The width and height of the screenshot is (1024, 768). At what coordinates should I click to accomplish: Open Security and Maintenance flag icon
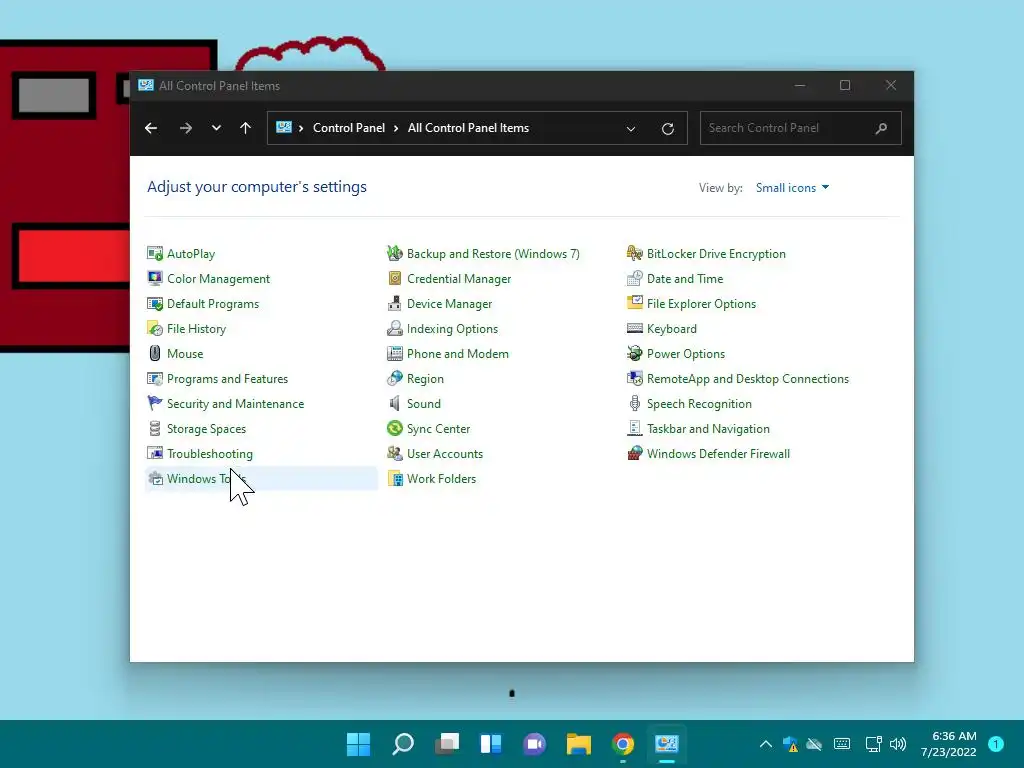coord(155,404)
